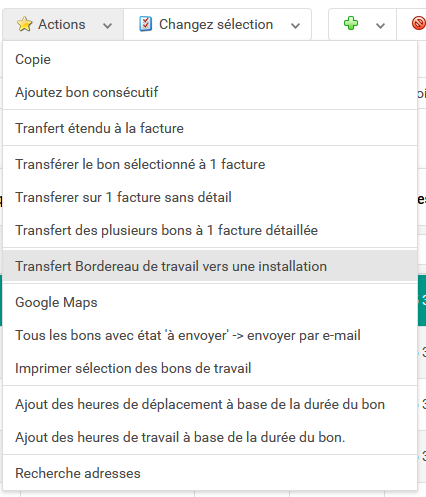Click the star icon on Actions button

pyautogui.click(x=24, y=24)
